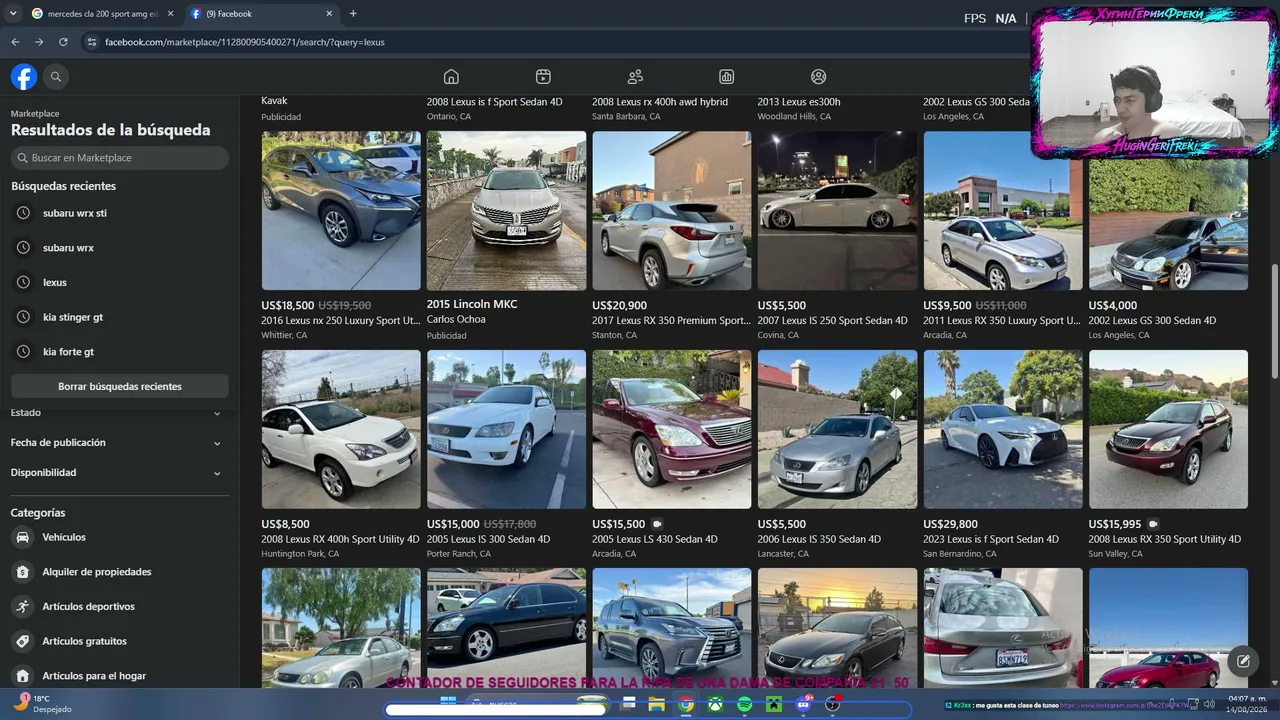
Task: Open Xbox app from the taskbar
Action: click(x=716, y=705)
